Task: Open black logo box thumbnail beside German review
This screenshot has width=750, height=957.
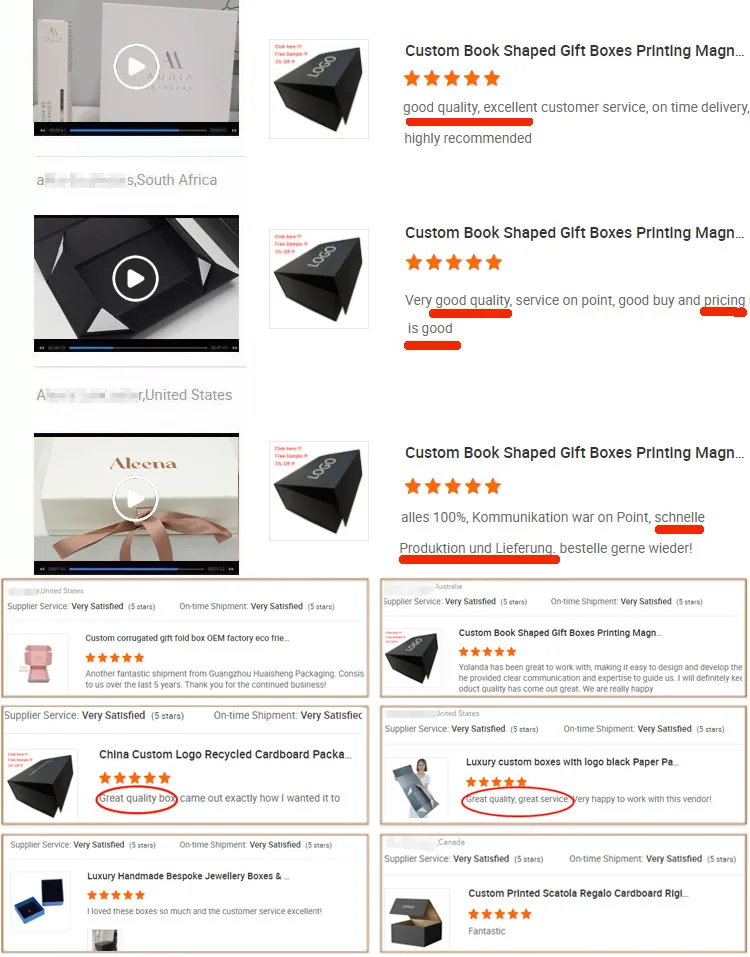Action: (319, 491)
